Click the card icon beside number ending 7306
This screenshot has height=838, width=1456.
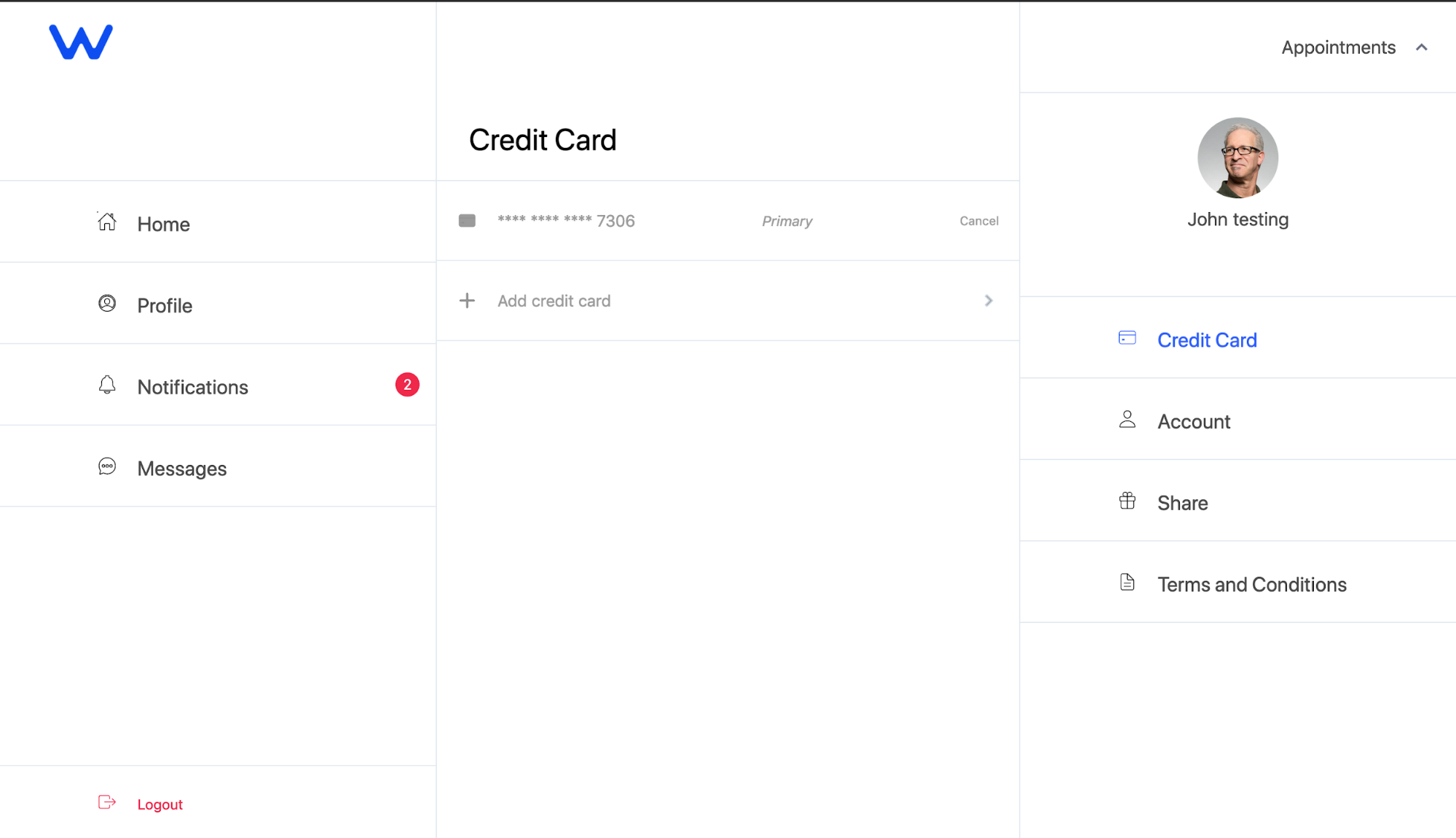[x=467, y=221]
